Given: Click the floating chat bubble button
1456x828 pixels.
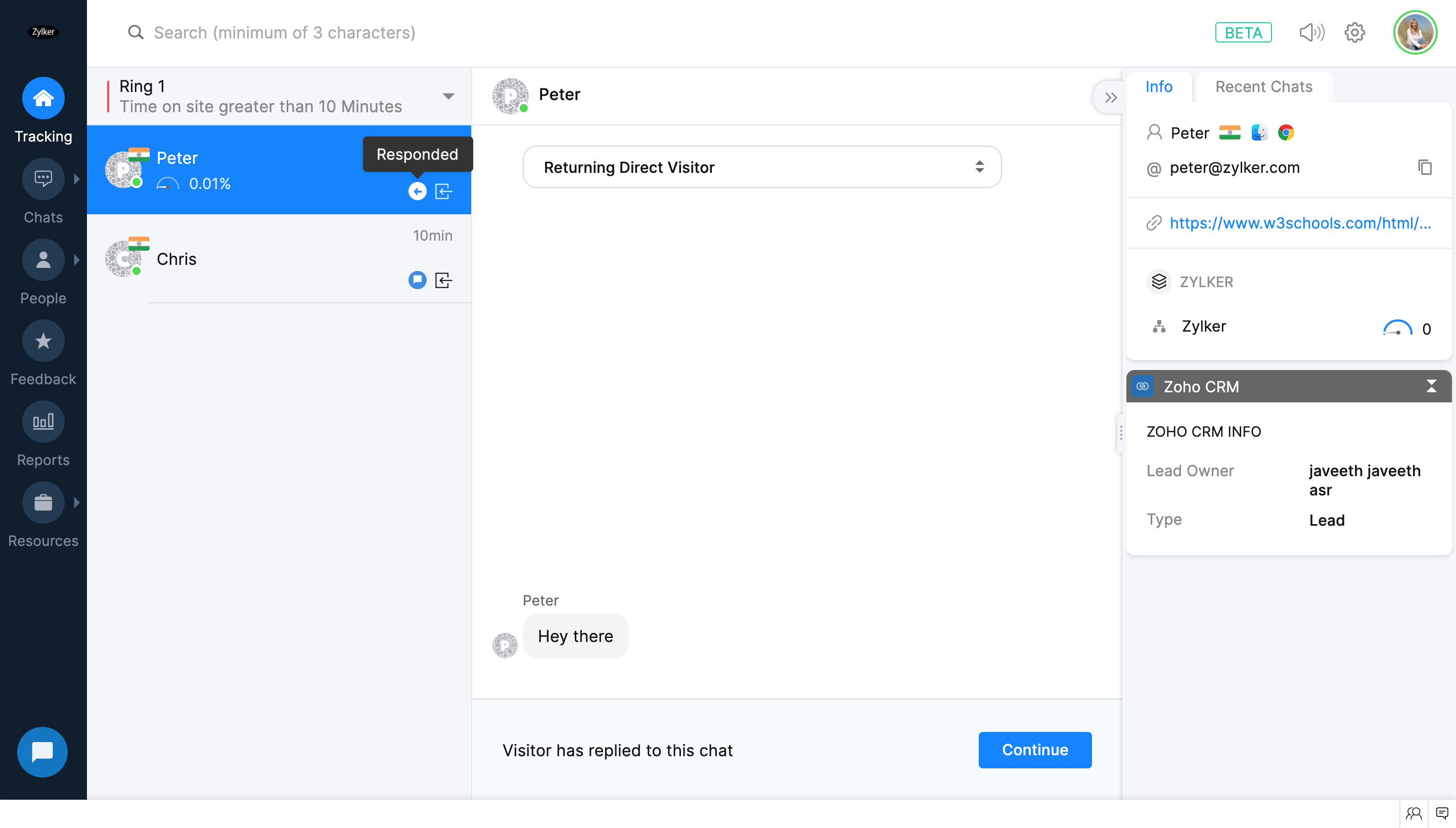Looking at the screenshot, I should coord(42,752).
